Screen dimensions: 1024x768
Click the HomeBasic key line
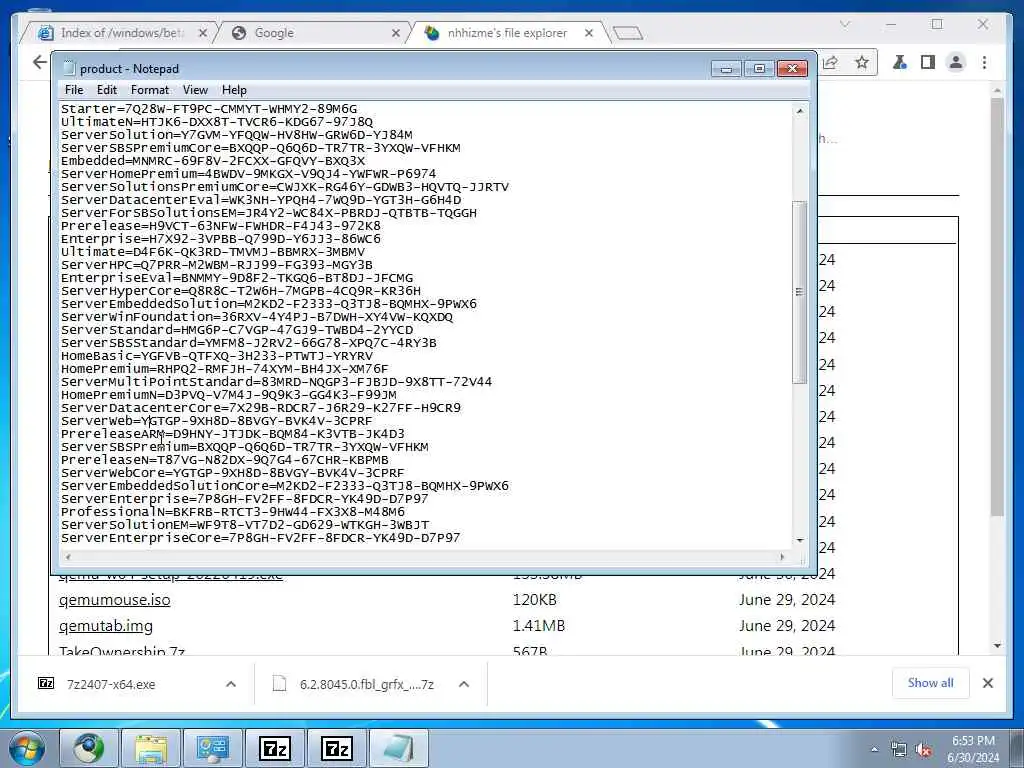(217, 356)
